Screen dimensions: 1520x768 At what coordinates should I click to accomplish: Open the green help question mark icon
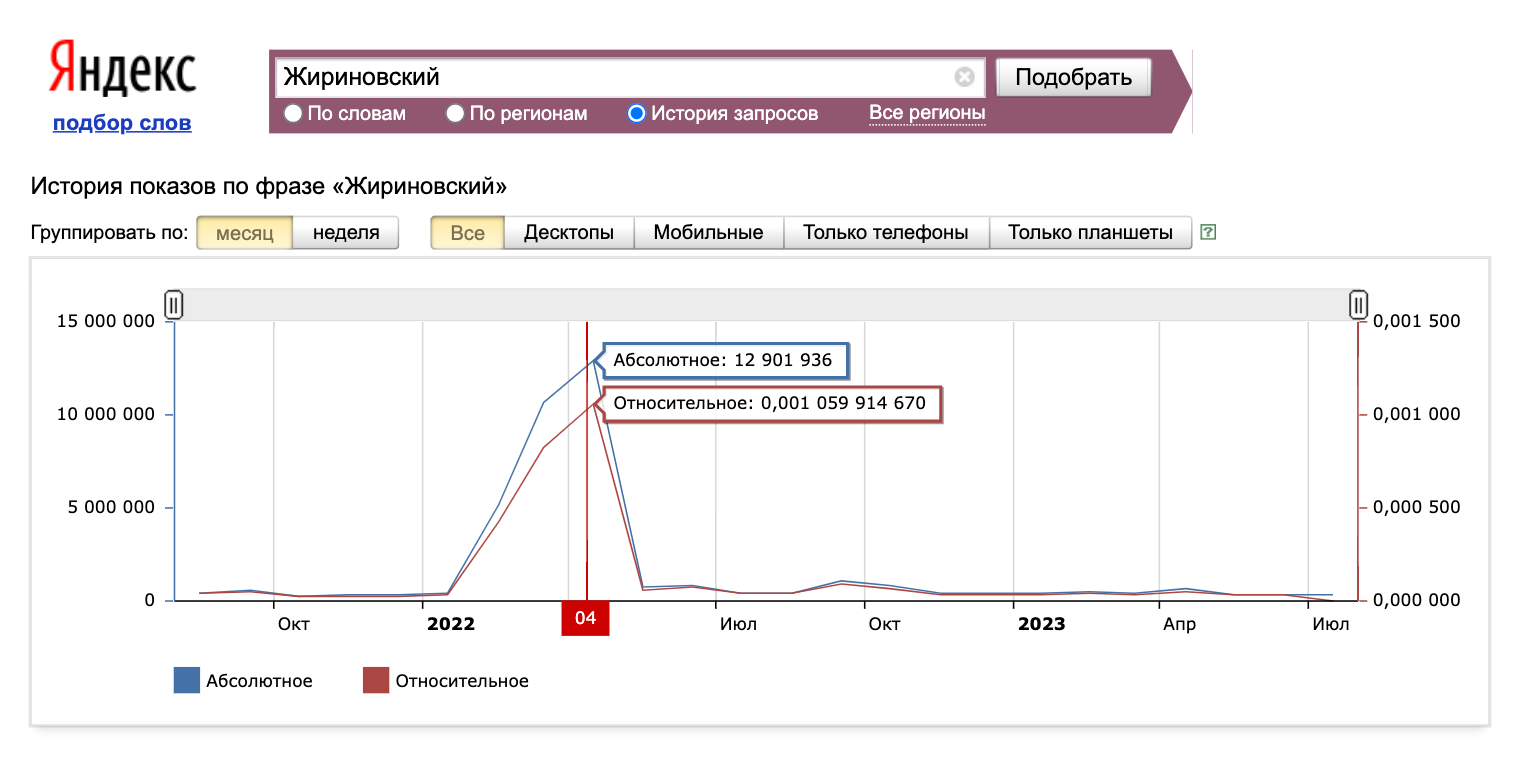(x=1208, y=233)
